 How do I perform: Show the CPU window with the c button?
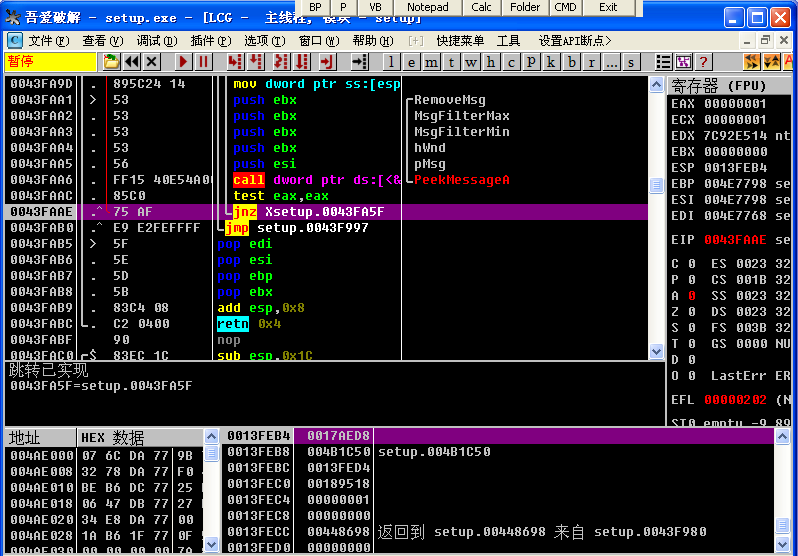click(511, 62)
